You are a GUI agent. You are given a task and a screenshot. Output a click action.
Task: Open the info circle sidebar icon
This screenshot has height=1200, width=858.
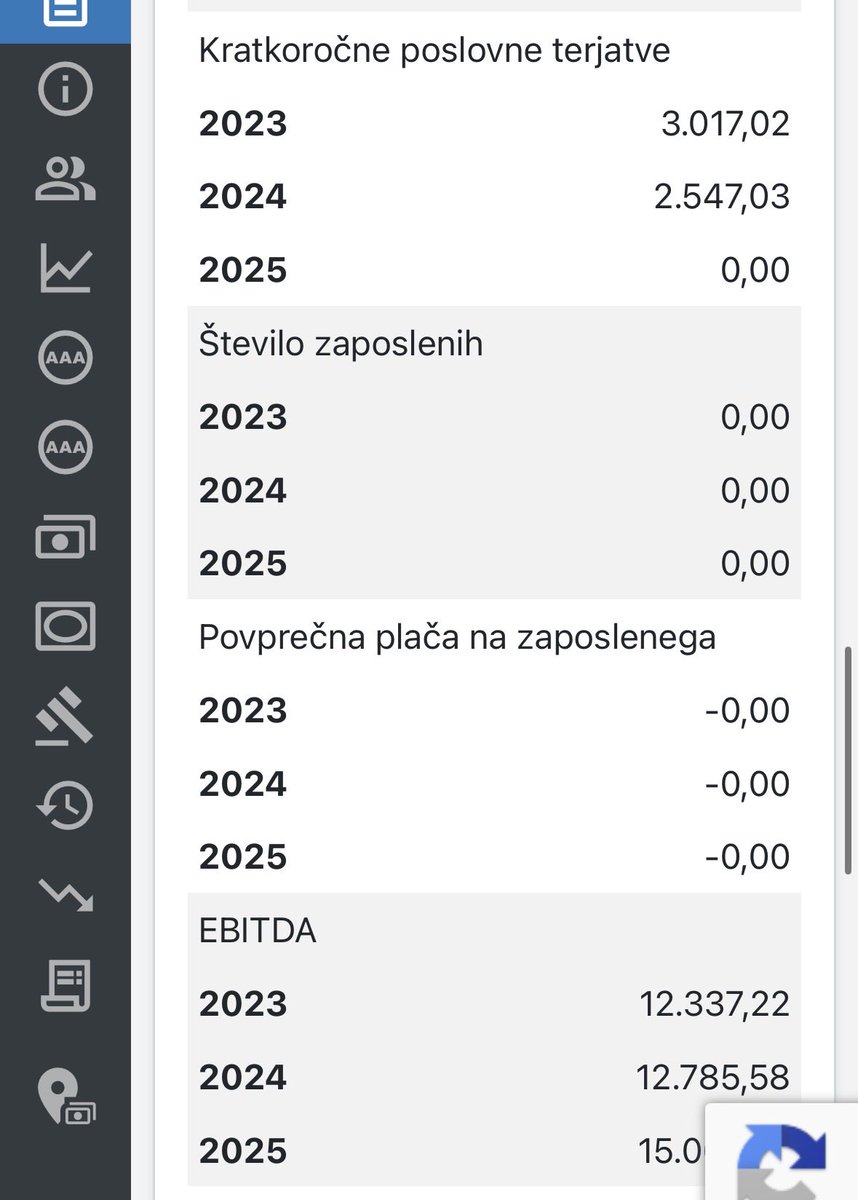(65, 90)
